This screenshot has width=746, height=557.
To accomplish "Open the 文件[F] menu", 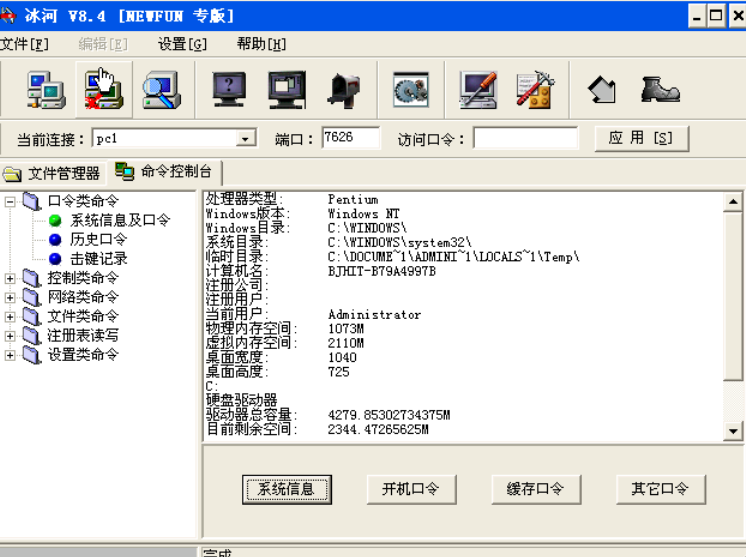I will [24, 44].
